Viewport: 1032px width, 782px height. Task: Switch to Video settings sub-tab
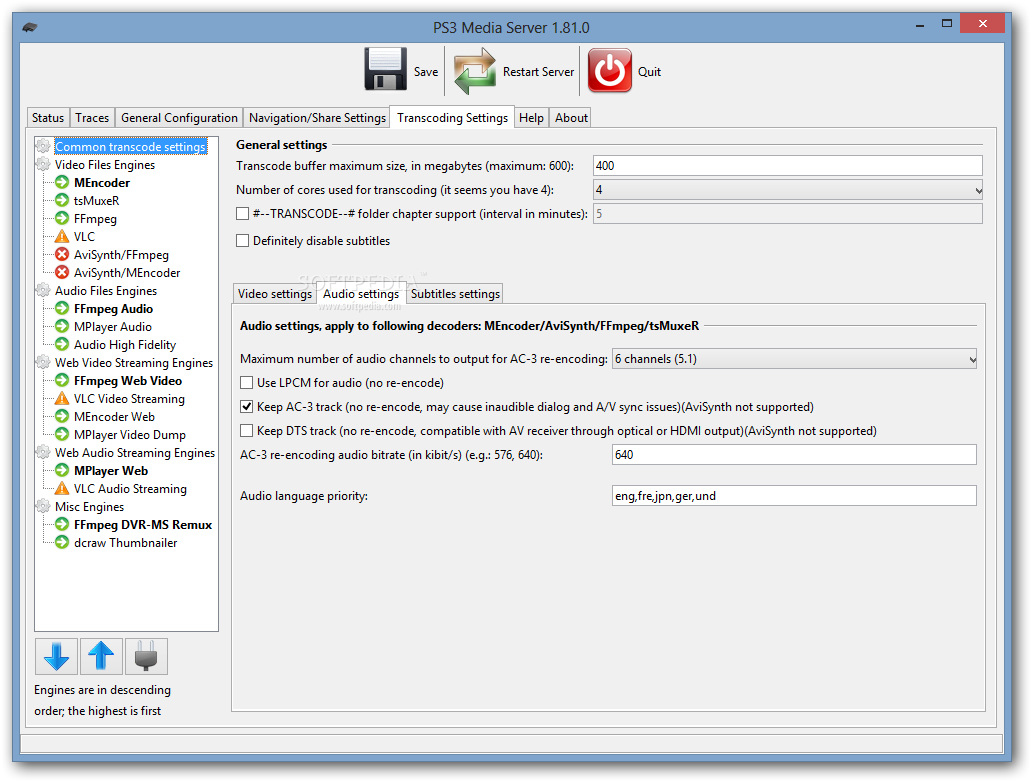coord(274,294)
